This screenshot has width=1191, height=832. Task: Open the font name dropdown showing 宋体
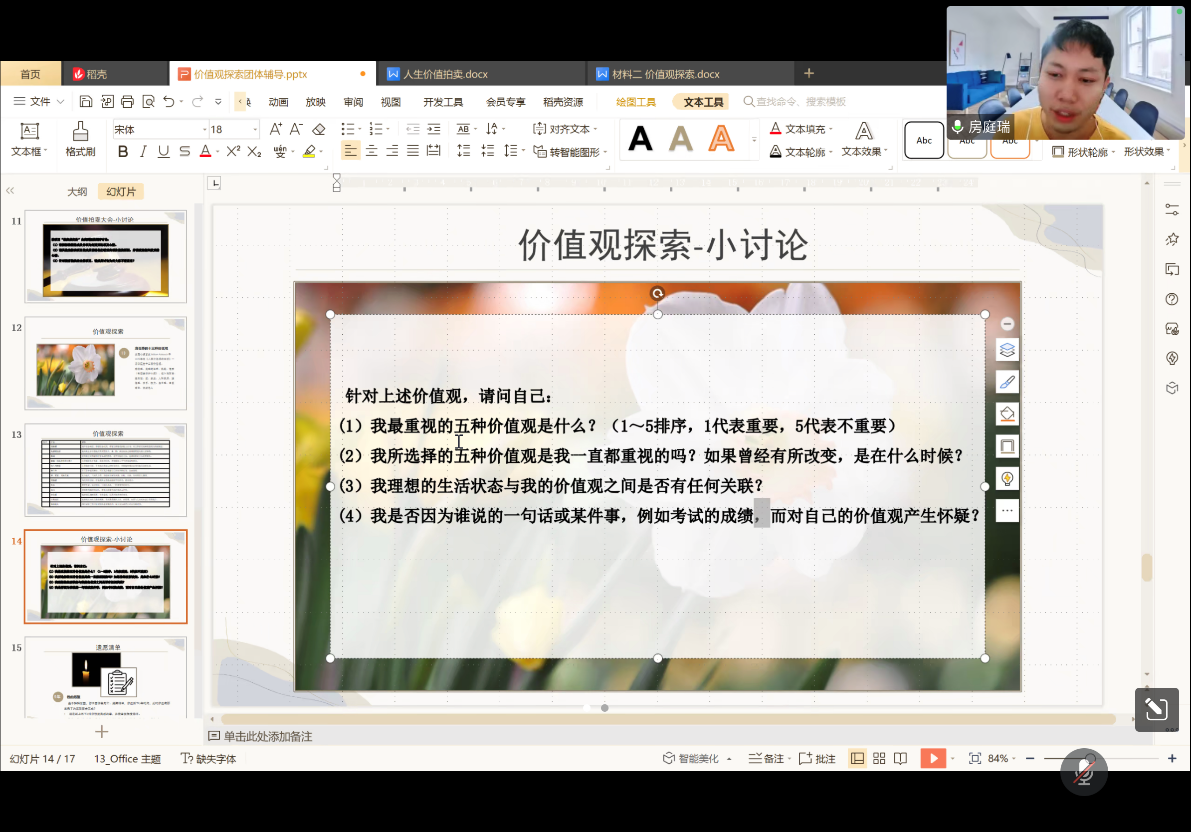158,129
